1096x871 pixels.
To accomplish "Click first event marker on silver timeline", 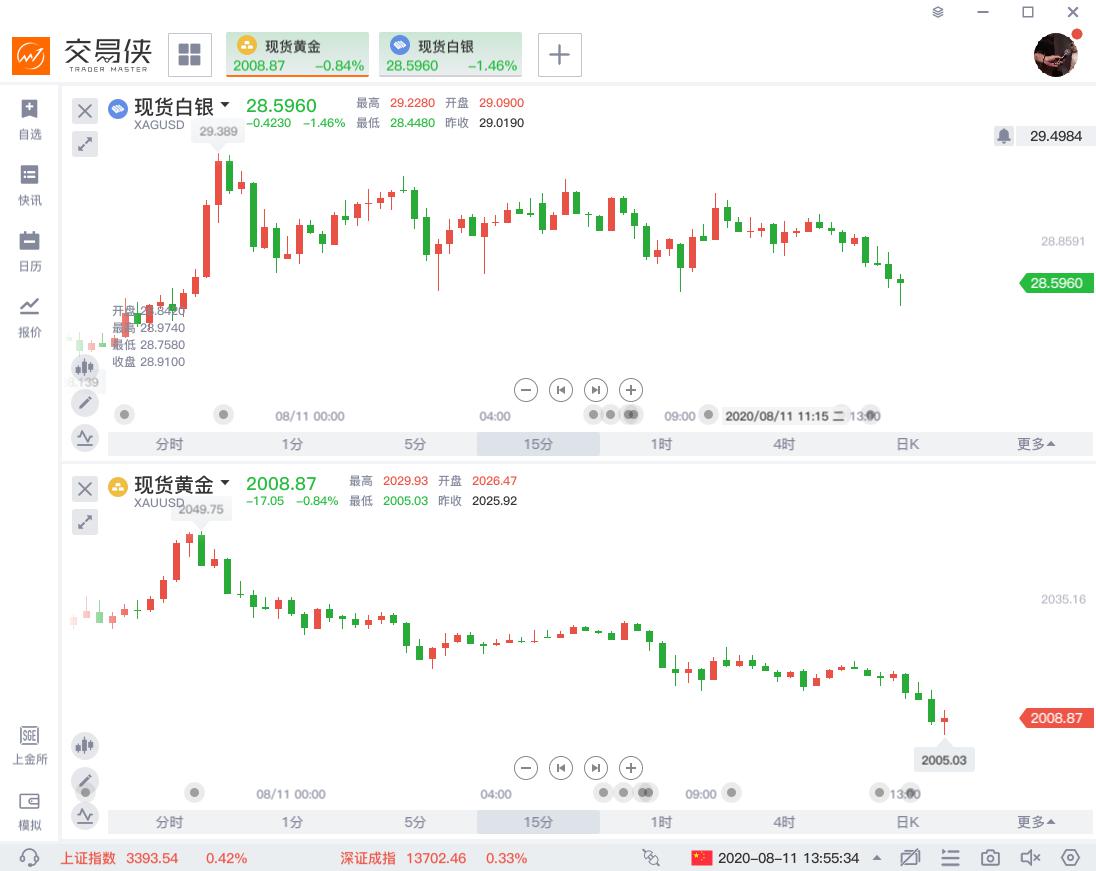I will pos(124,414).
